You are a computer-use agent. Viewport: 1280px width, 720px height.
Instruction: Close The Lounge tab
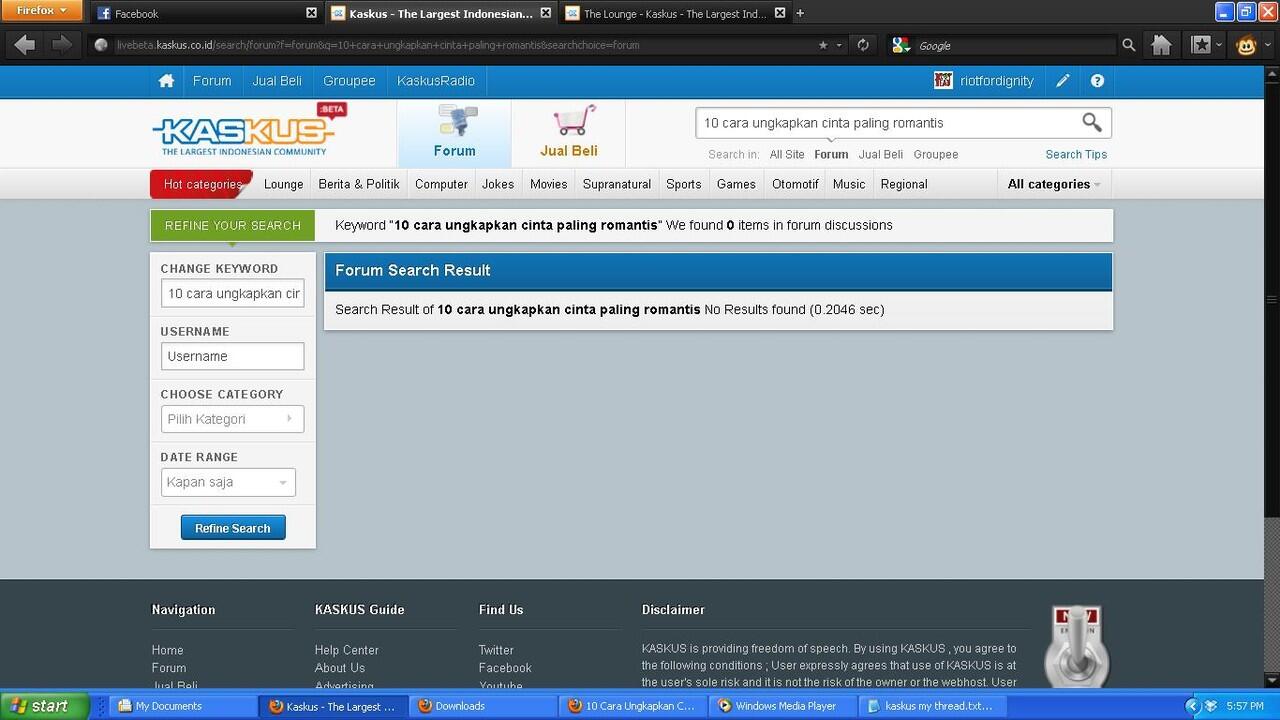tap(779, 13)
